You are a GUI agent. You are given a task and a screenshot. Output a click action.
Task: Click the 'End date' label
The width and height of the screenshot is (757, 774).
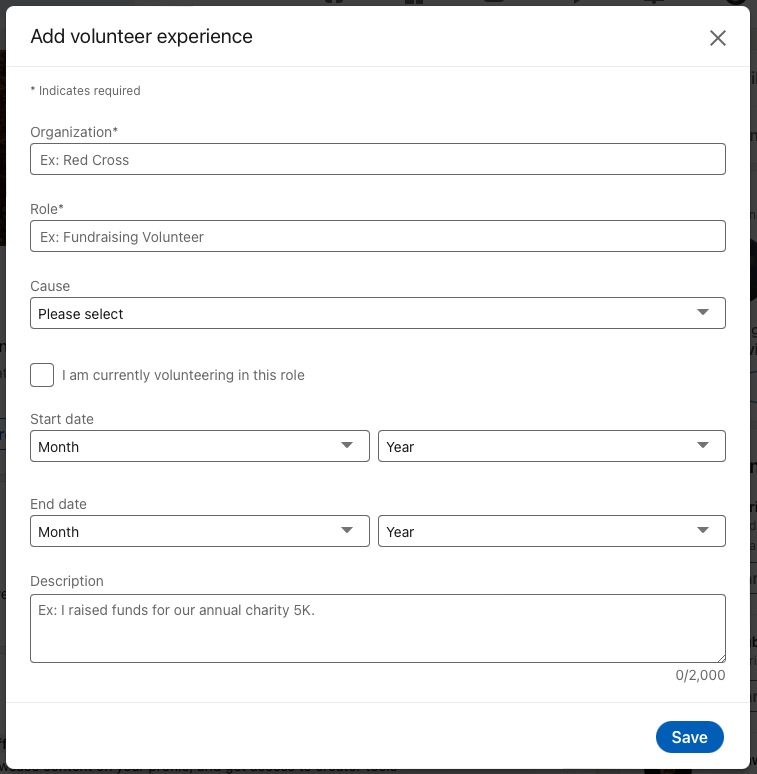[58, 504]
